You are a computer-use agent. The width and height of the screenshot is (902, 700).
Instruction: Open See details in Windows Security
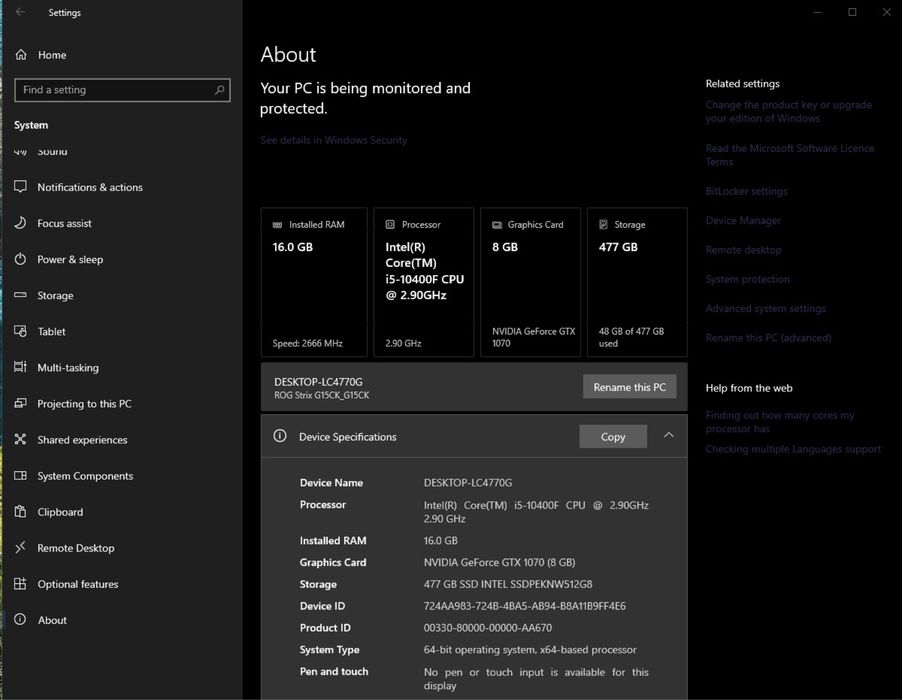click(x=334, y=140)
